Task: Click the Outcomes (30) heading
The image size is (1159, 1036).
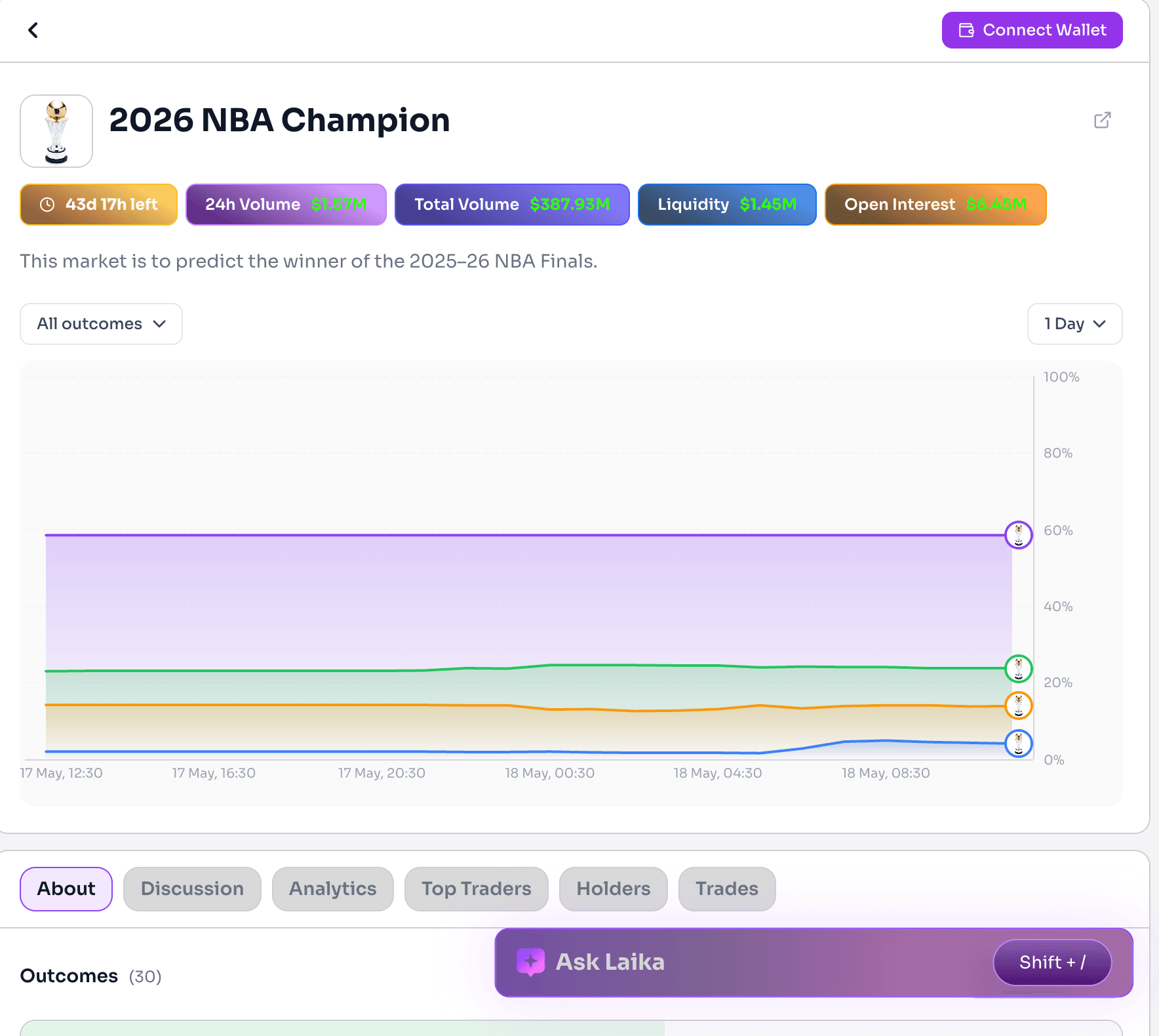Action: coord(91,976)
